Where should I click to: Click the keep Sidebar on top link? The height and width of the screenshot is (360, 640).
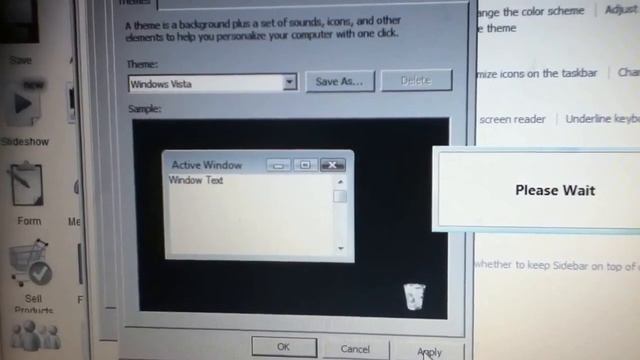(x=556, y=265)
